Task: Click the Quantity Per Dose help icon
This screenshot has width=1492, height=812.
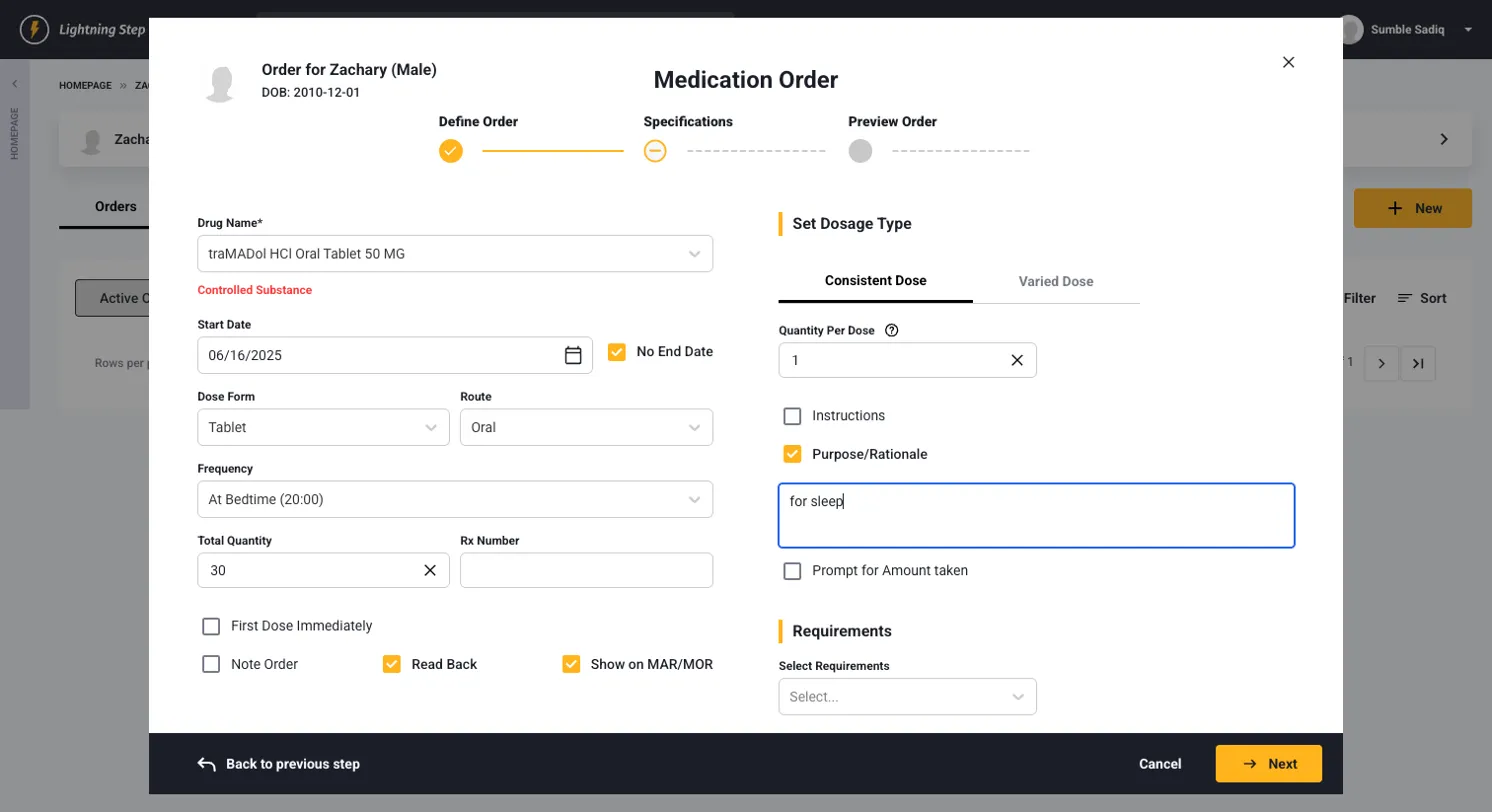Action: pyautogui.click(x=892, y=331)
